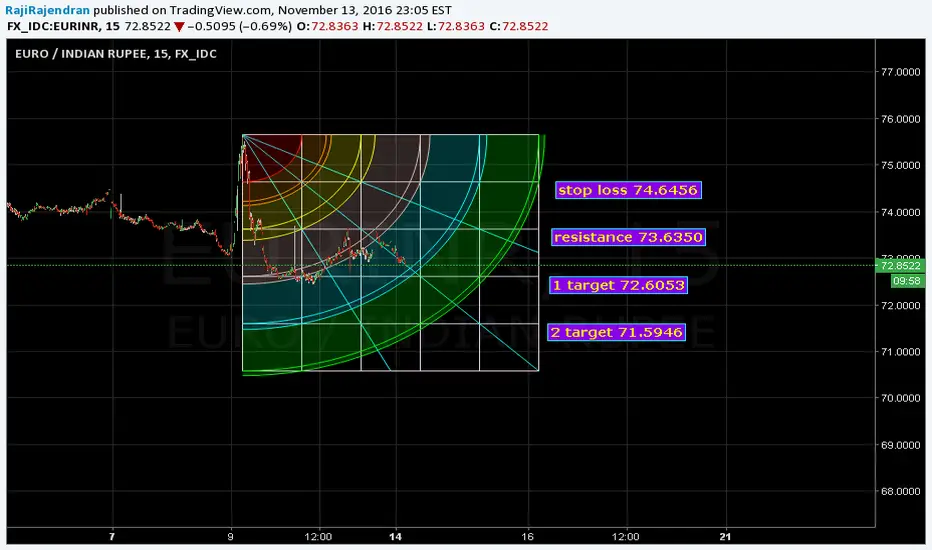This screenshot has height=550, width=932.
Task: Click the date label 21 on time axis
Action: [725, 537]
